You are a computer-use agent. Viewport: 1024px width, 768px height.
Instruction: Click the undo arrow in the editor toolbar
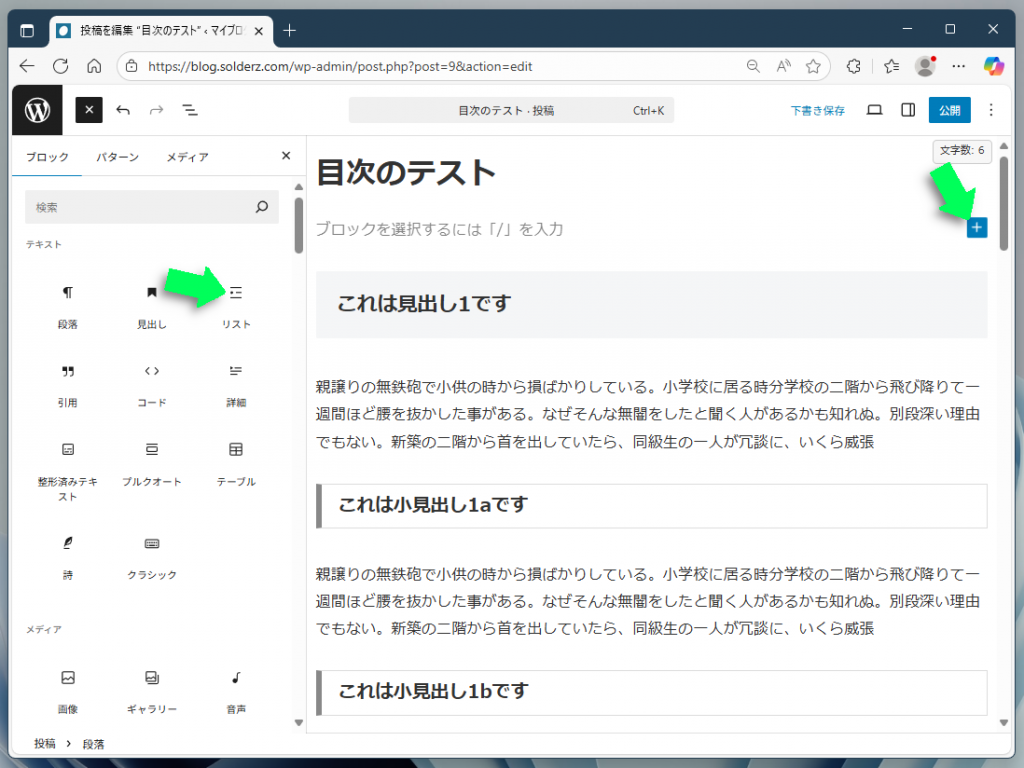tap(122, 110)
